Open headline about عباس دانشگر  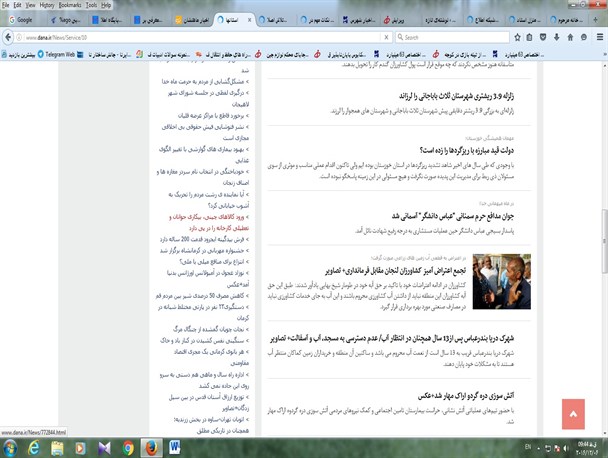click(453, 216)
